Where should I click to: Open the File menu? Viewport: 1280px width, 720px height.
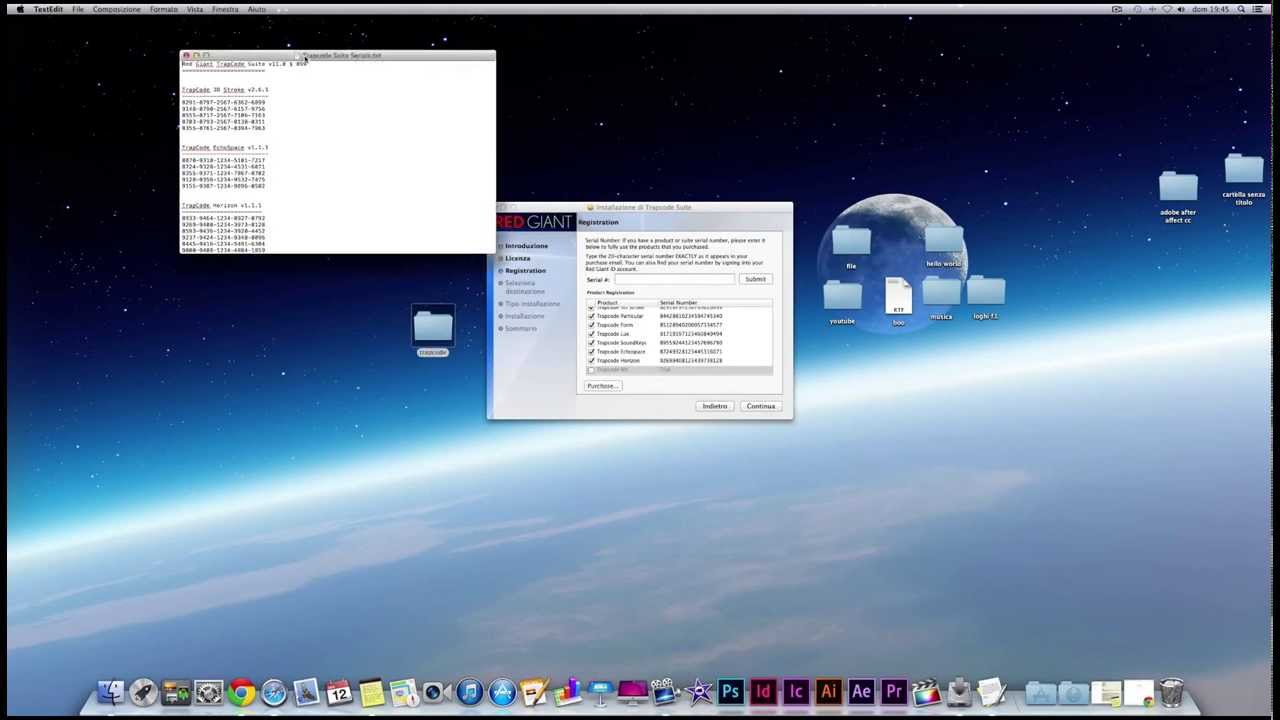tap(77, 9)
